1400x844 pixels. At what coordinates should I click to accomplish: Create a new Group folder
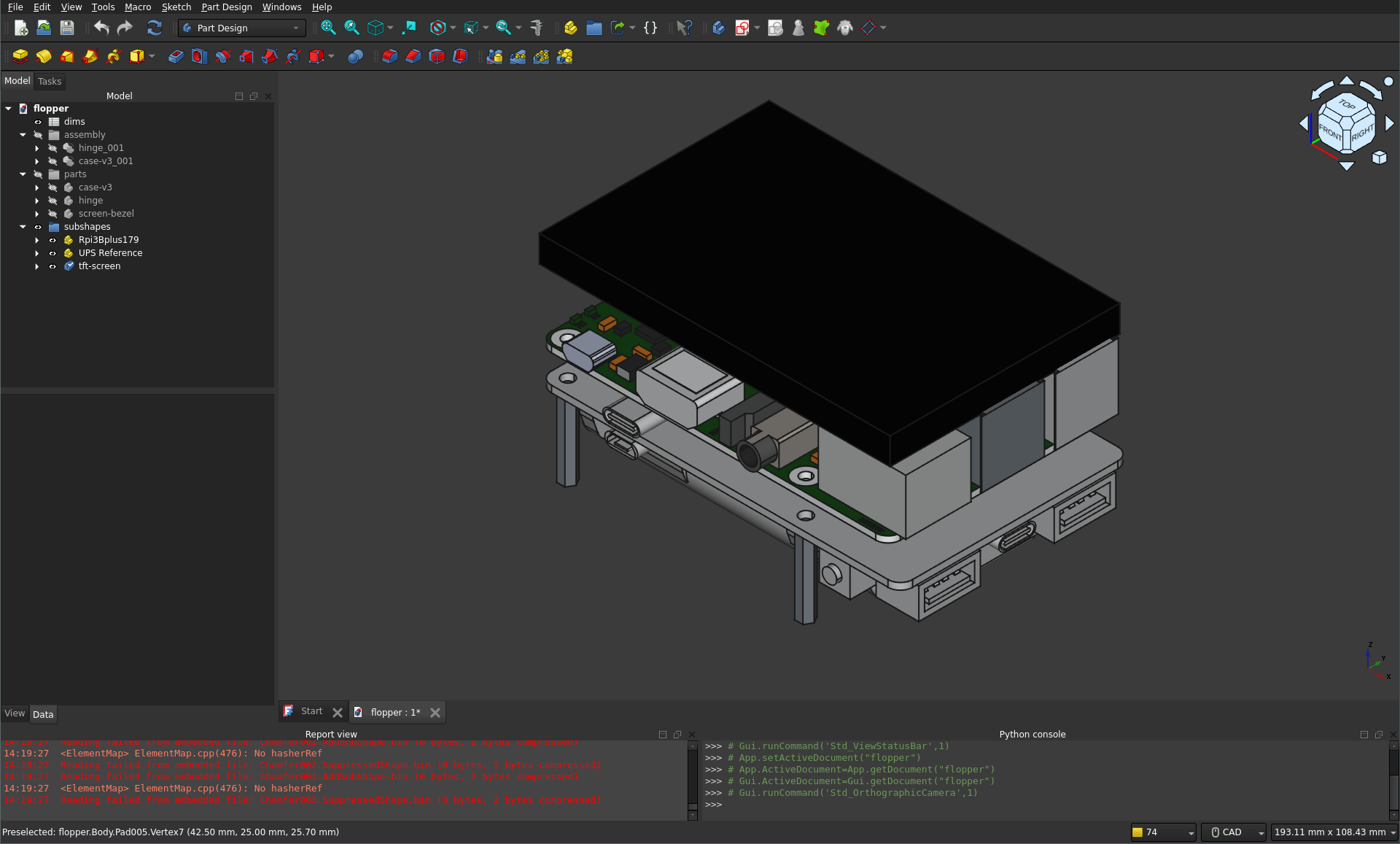pos(594,28)
